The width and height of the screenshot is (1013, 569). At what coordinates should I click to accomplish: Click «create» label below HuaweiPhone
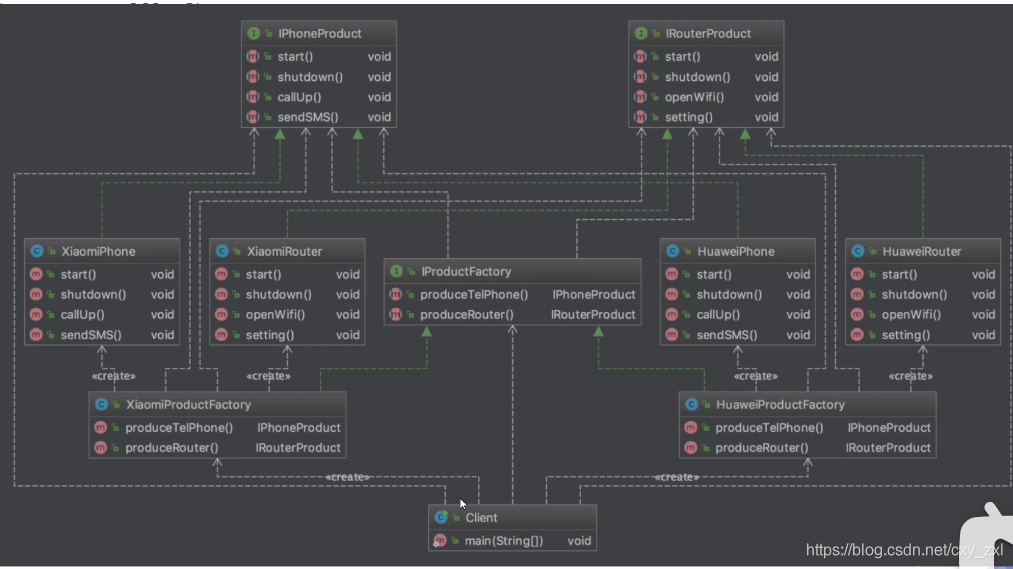click(x=756, y=376)
